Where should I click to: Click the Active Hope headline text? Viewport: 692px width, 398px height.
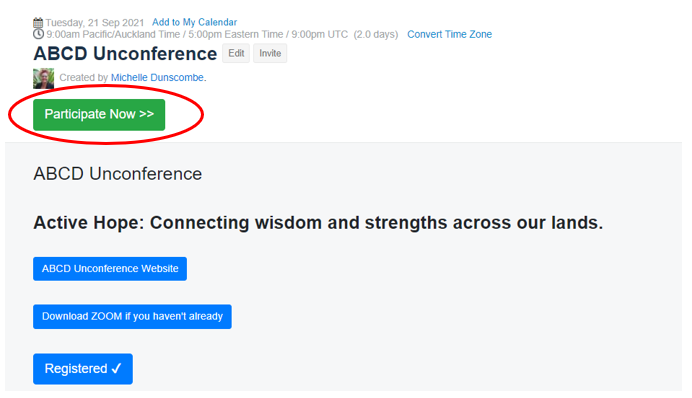(318, 223)
